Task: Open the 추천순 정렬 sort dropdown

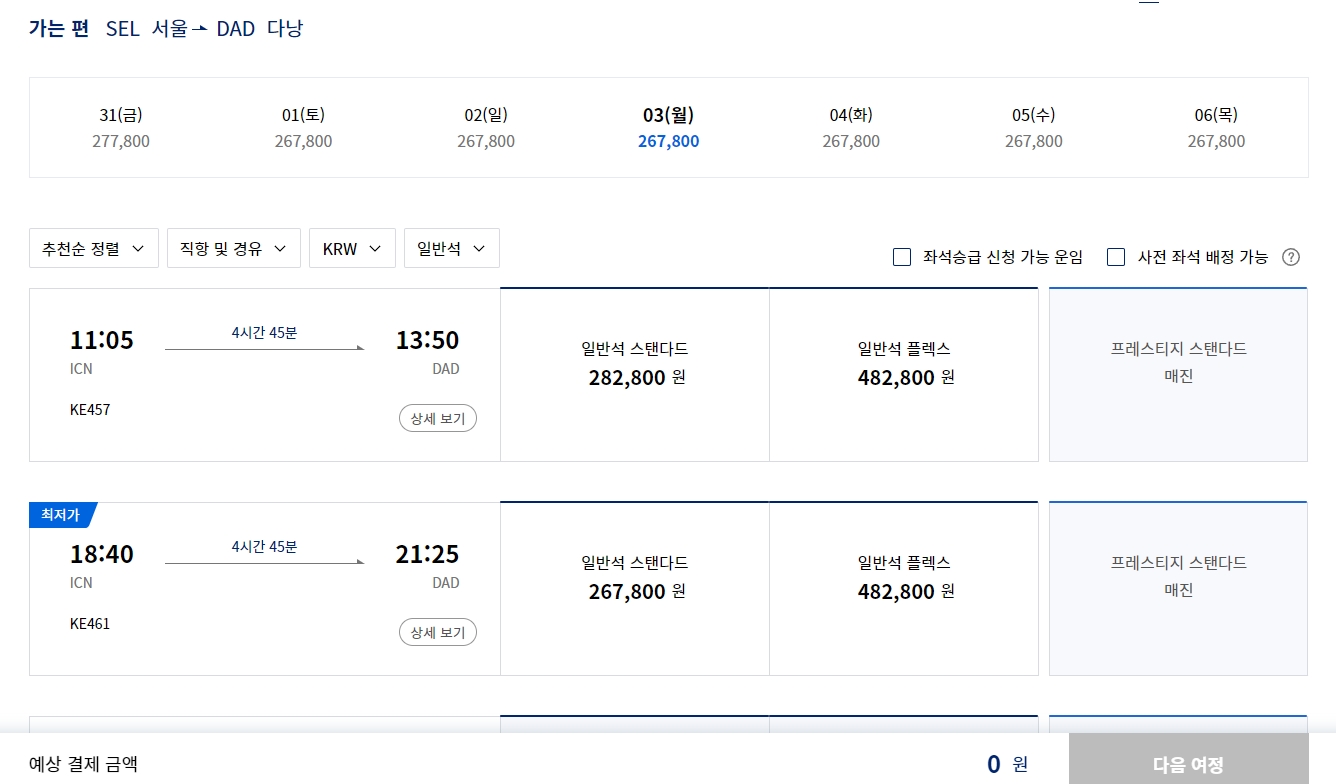Action: (93, 248)
